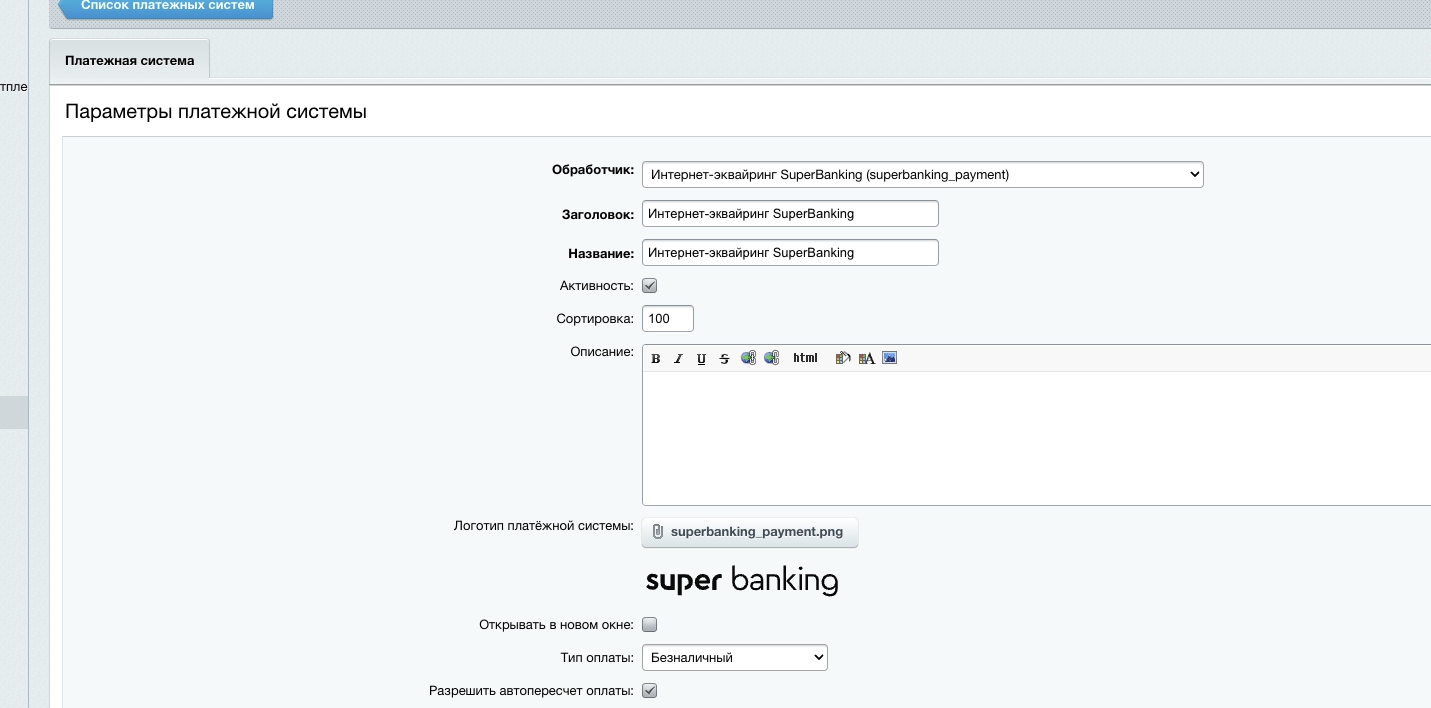Viewport: 1431px width, 708px height.
Task: Open Тип оплаты dropdown showing Безналичный
Action: [735, 657]
